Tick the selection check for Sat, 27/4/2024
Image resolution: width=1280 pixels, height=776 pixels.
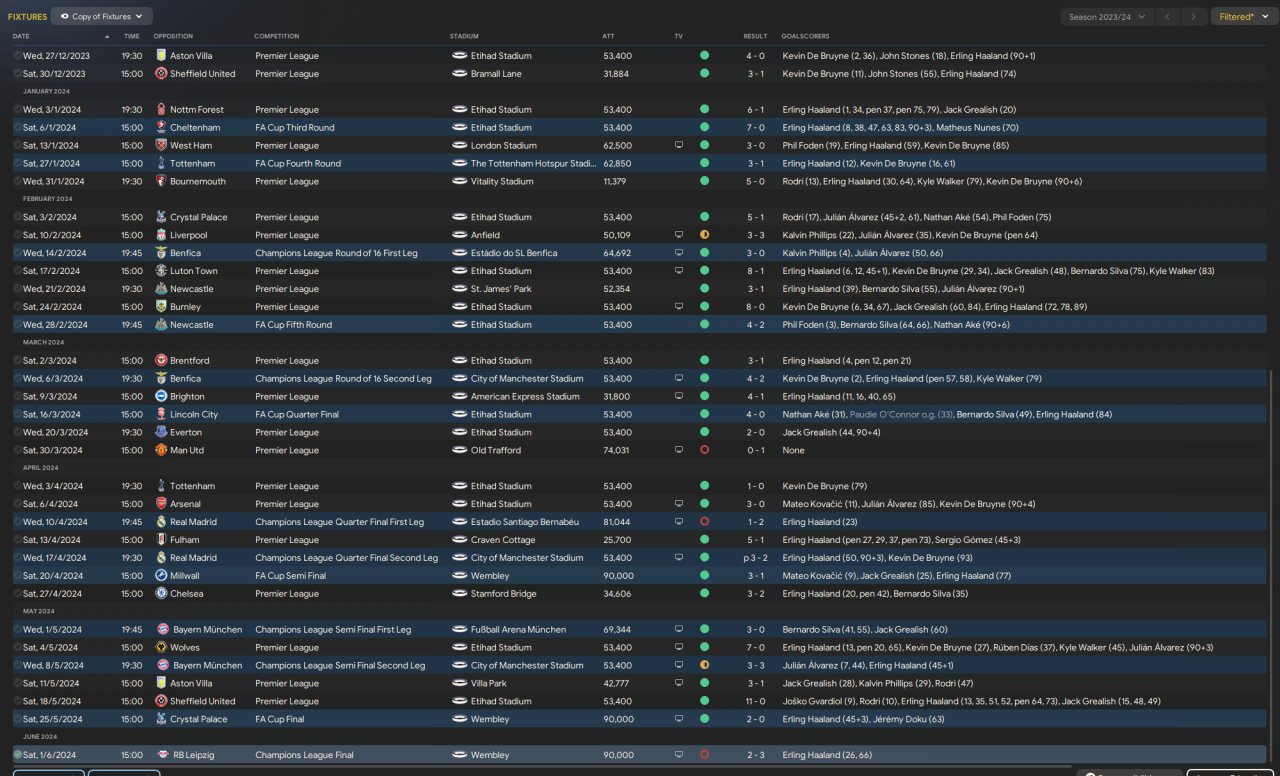(x=17, y=594)
